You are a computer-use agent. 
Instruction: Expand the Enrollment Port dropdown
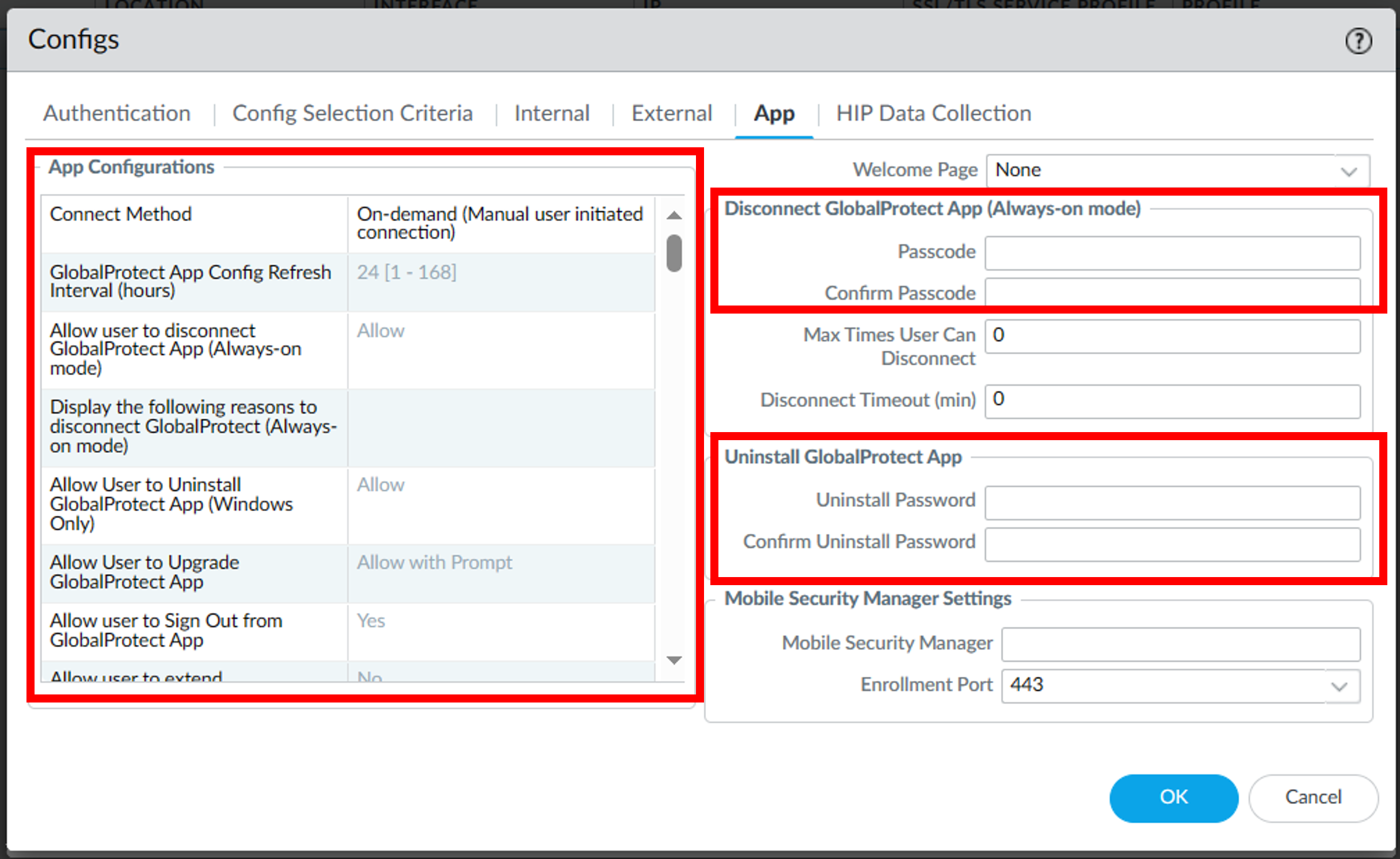(1339, 686)
